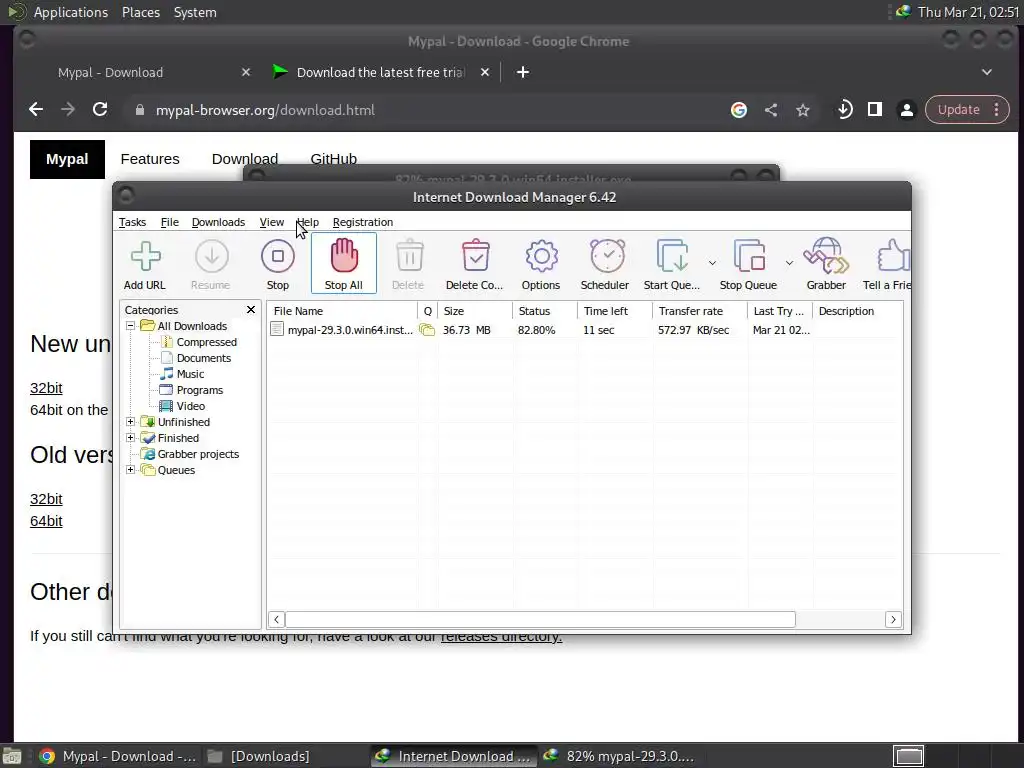Screen dimensions: 1024x768
Task: Close the Categories panel
Action: click(251, 310)
